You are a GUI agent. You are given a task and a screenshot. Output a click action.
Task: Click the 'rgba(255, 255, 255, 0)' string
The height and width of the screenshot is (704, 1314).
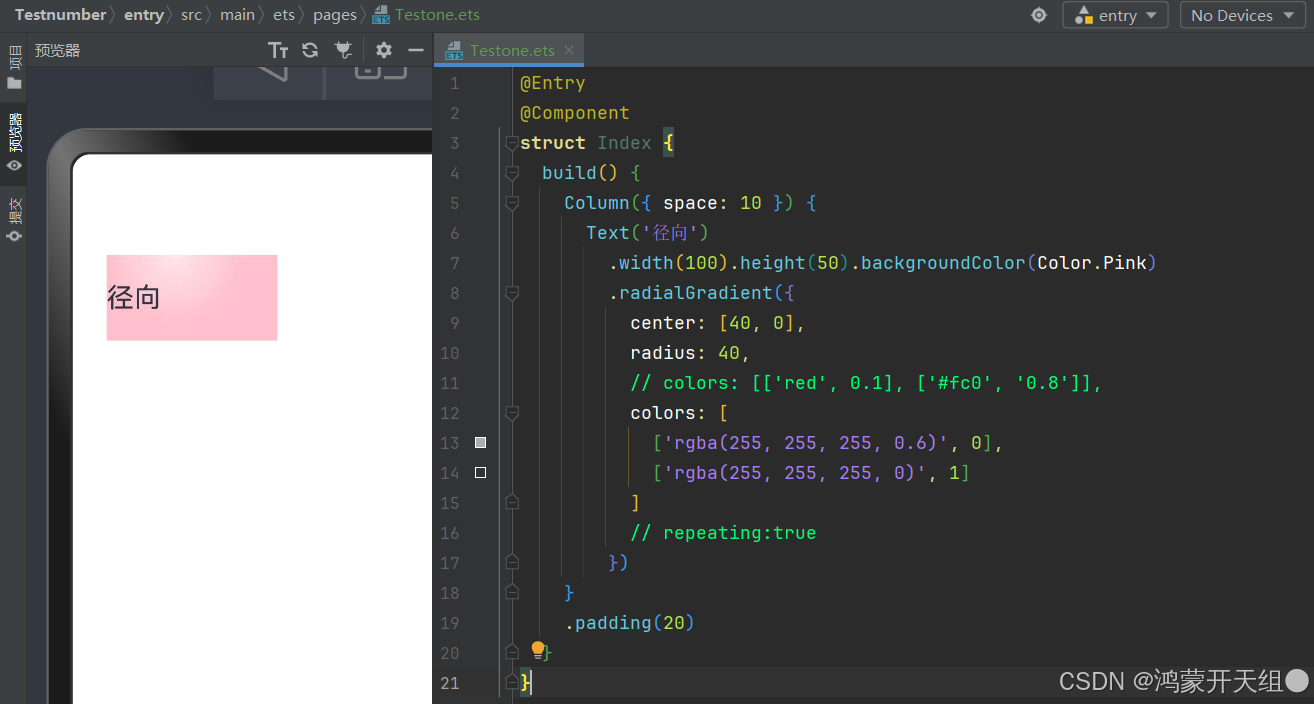point(795,473)
